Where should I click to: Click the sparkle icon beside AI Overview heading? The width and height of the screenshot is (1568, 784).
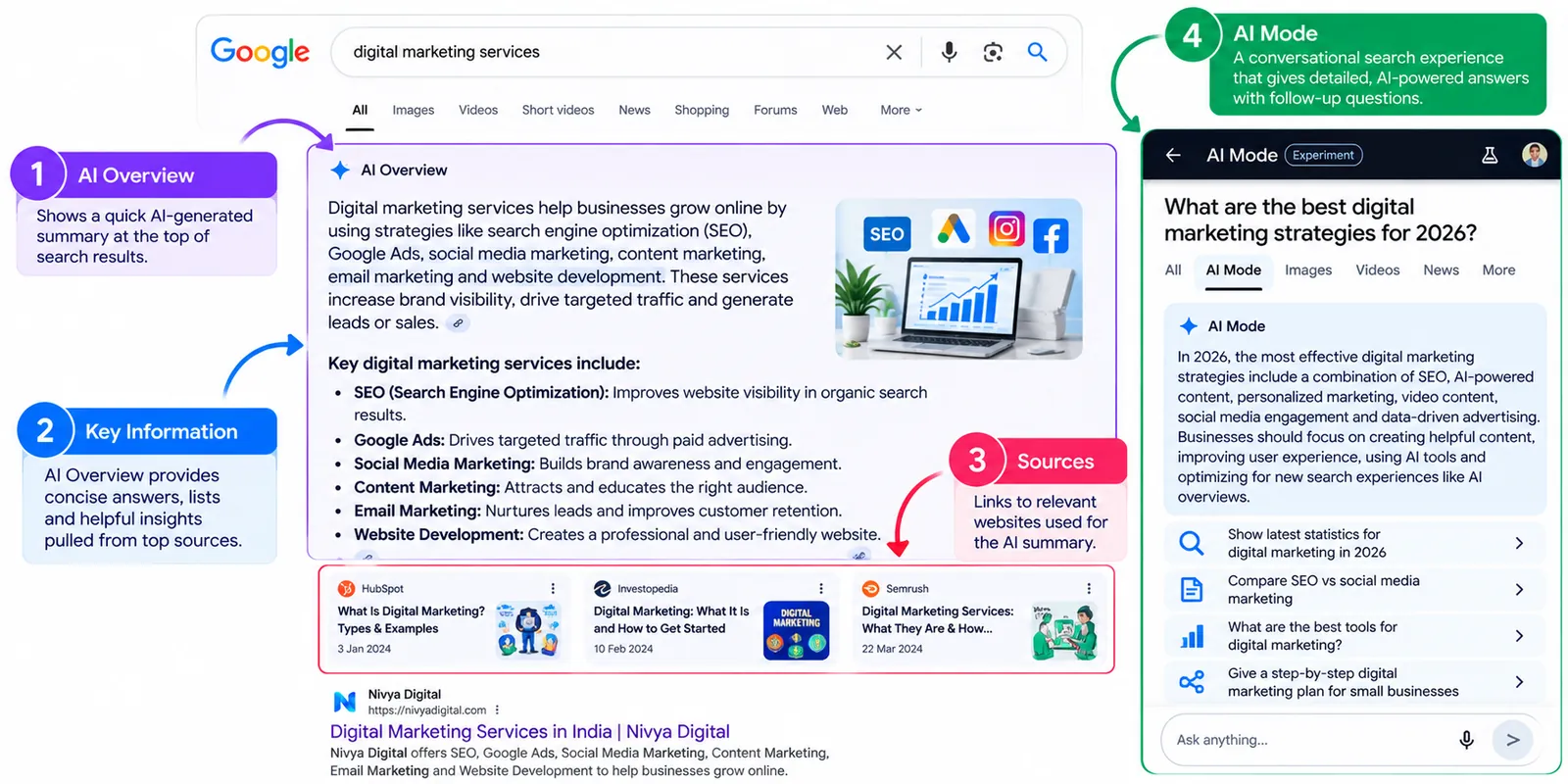[340, 170]
